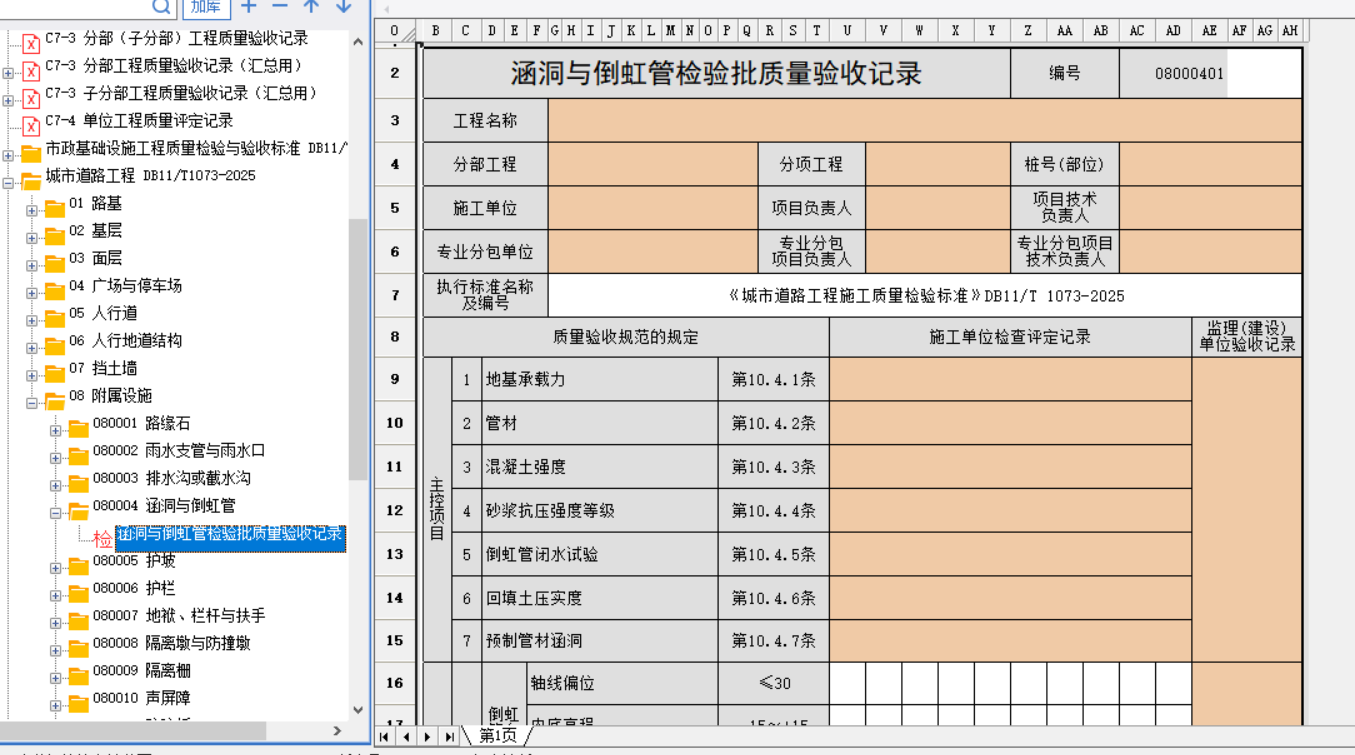Click the 项目负责人 input cell
Screen dimensions: 1355x755
click(938, 208)
